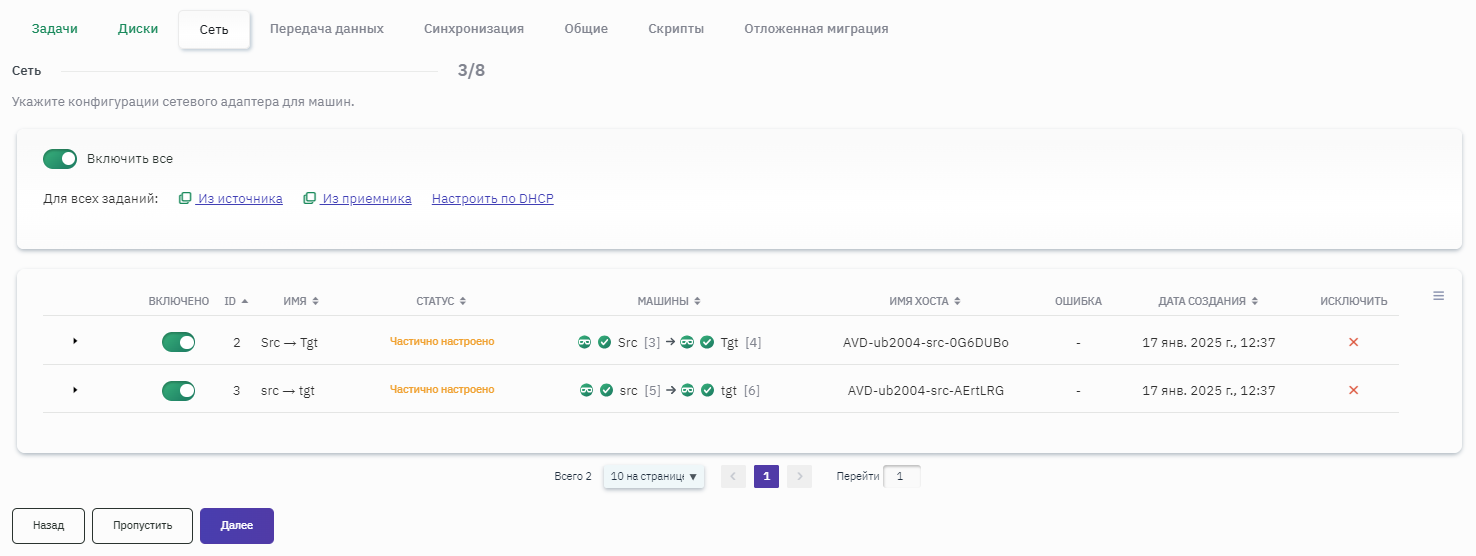Click the table column settings hamburger icon
This screenshot has width=1476, height=556.
[1438, 296]
